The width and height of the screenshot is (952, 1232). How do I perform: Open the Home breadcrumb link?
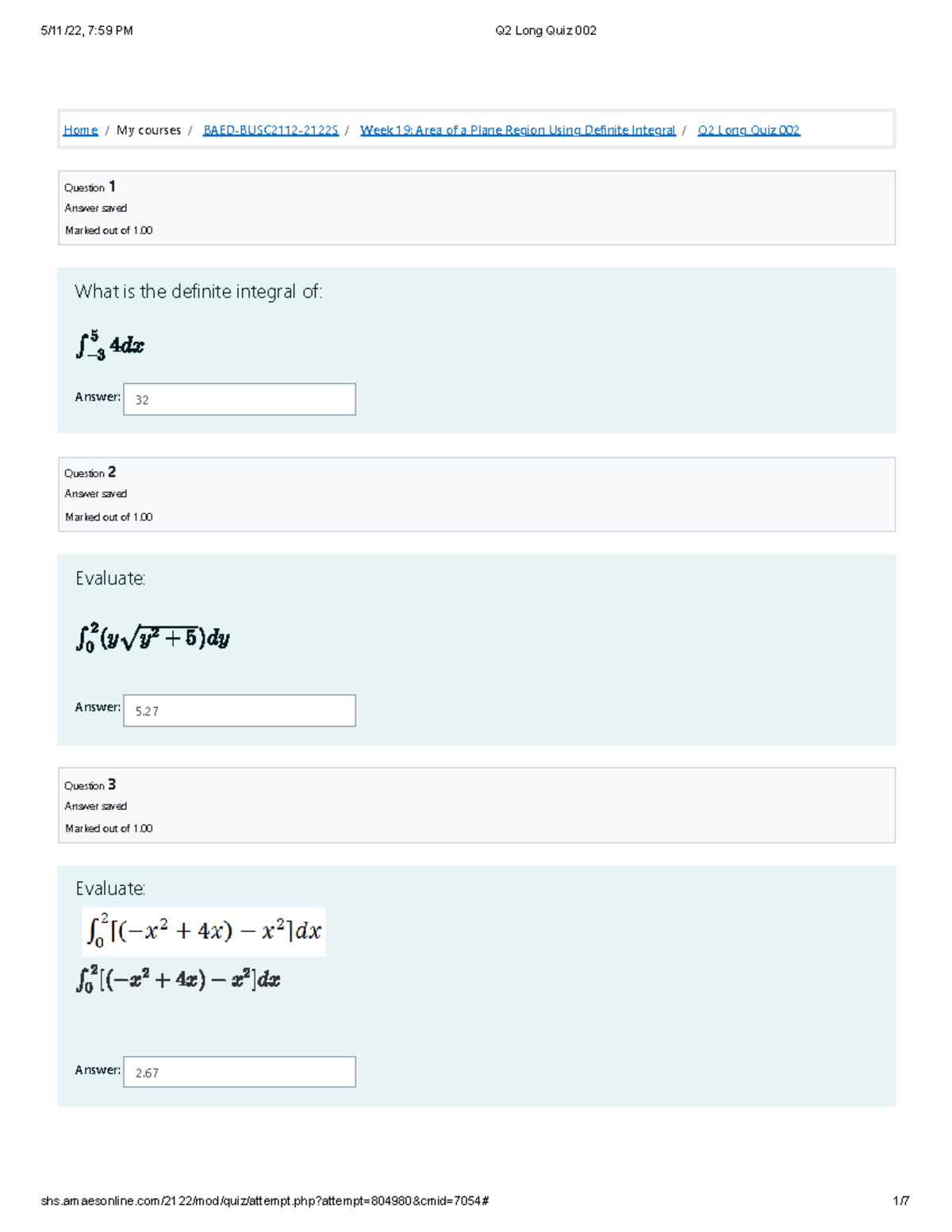tap(80, 130)
